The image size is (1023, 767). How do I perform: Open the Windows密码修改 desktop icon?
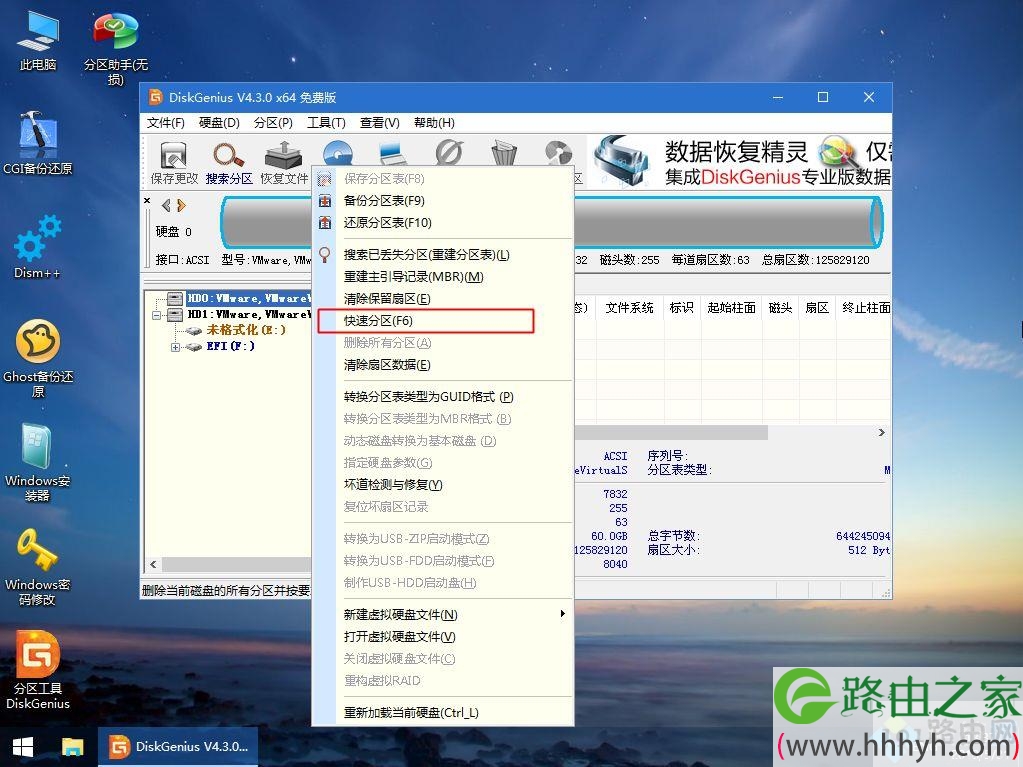pos(38,566)
